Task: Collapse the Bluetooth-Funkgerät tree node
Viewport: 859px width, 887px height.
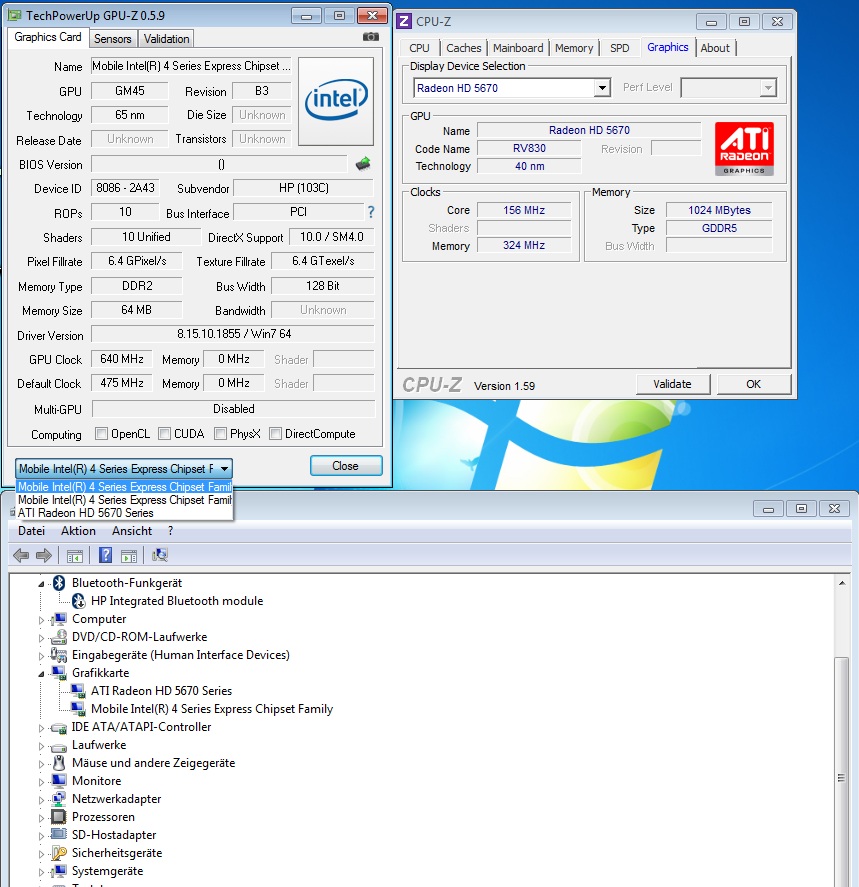Action: click(x=41, y=584)
